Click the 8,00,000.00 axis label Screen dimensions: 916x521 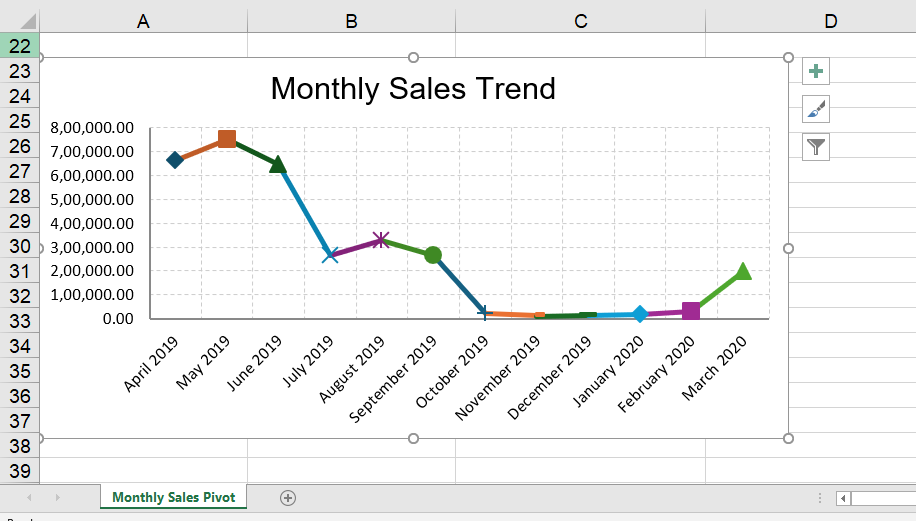(92, 127)
